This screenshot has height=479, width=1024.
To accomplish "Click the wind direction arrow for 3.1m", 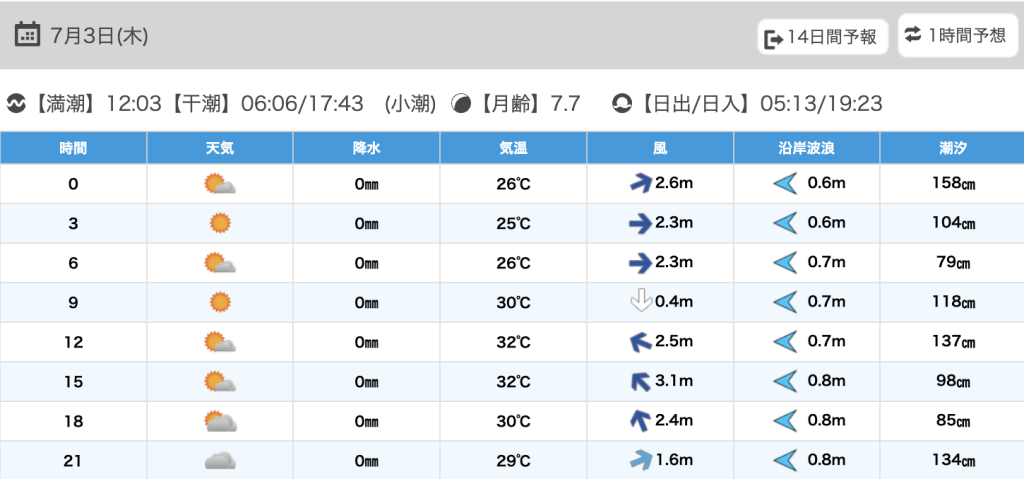I will coord(639,381).
